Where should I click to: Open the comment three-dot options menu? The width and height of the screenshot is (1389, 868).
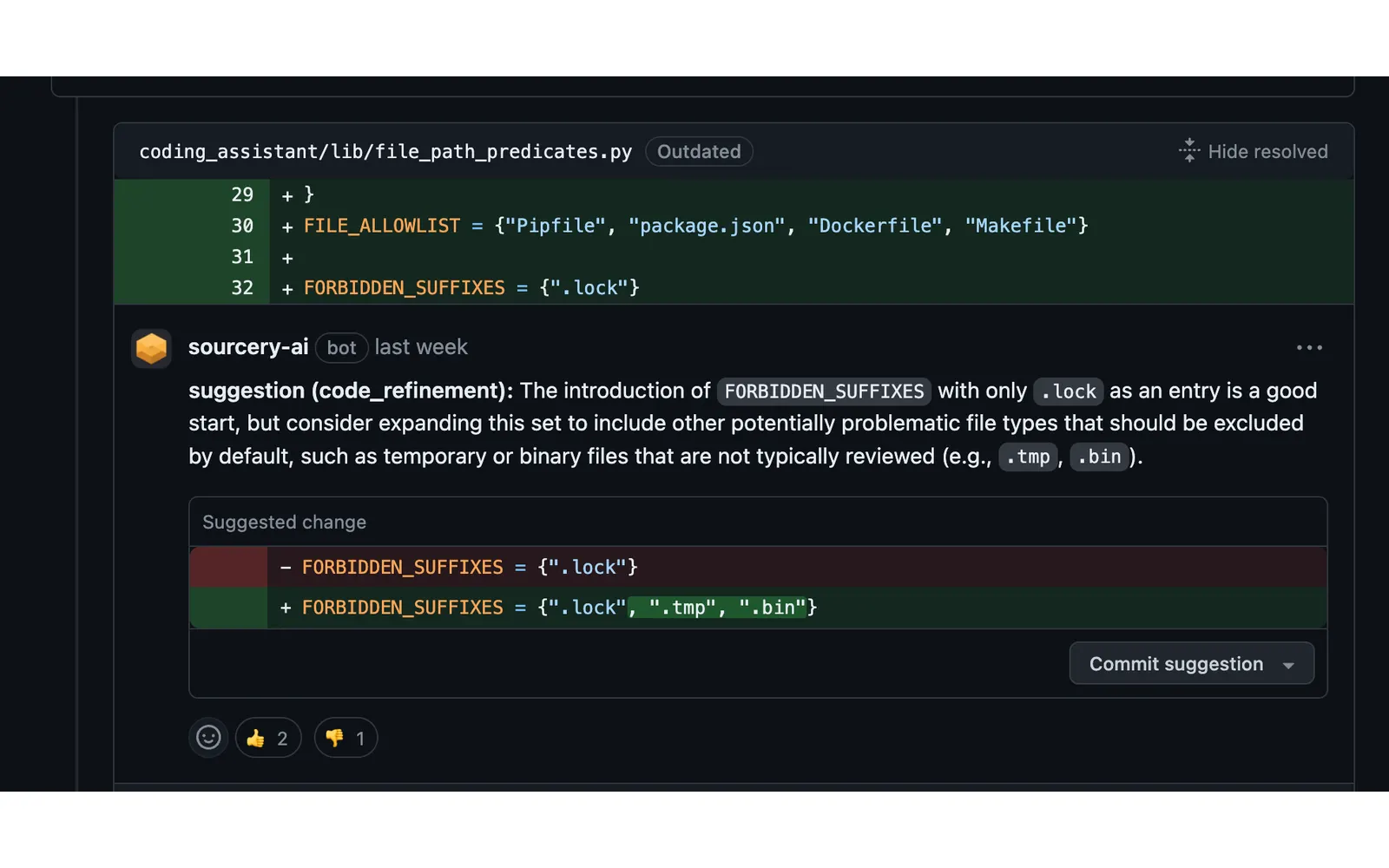1309,348
